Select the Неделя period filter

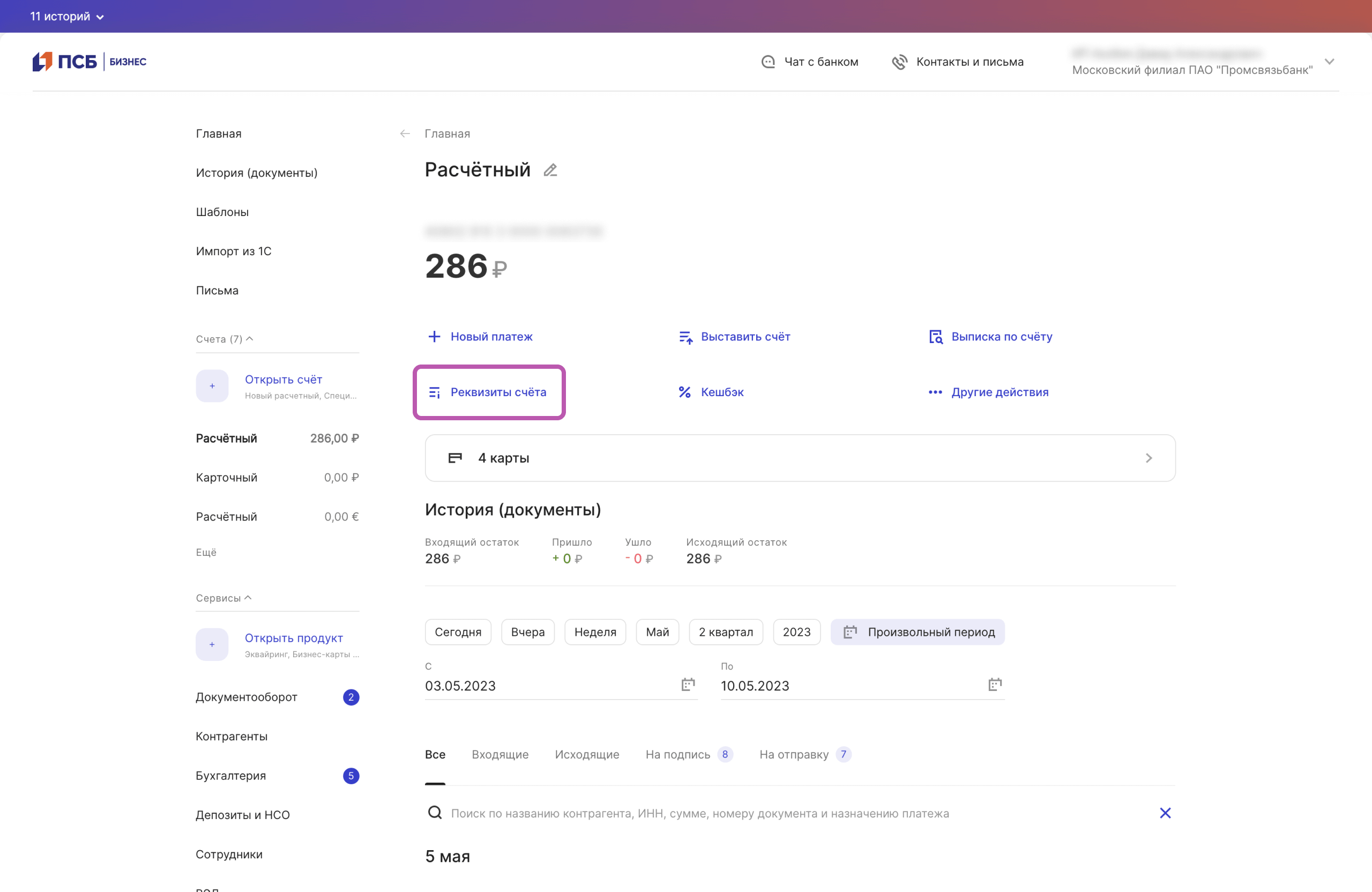tap(595, 632)
